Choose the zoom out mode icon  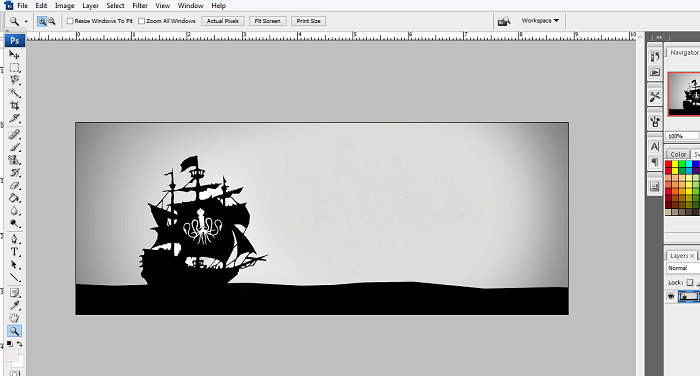[52, 21]
